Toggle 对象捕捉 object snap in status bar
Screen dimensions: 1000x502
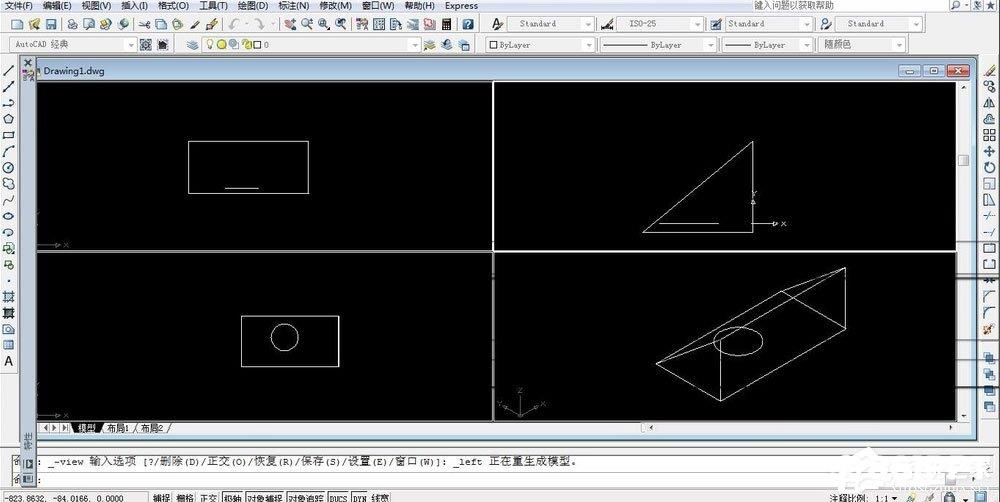[x=265, y=498]
